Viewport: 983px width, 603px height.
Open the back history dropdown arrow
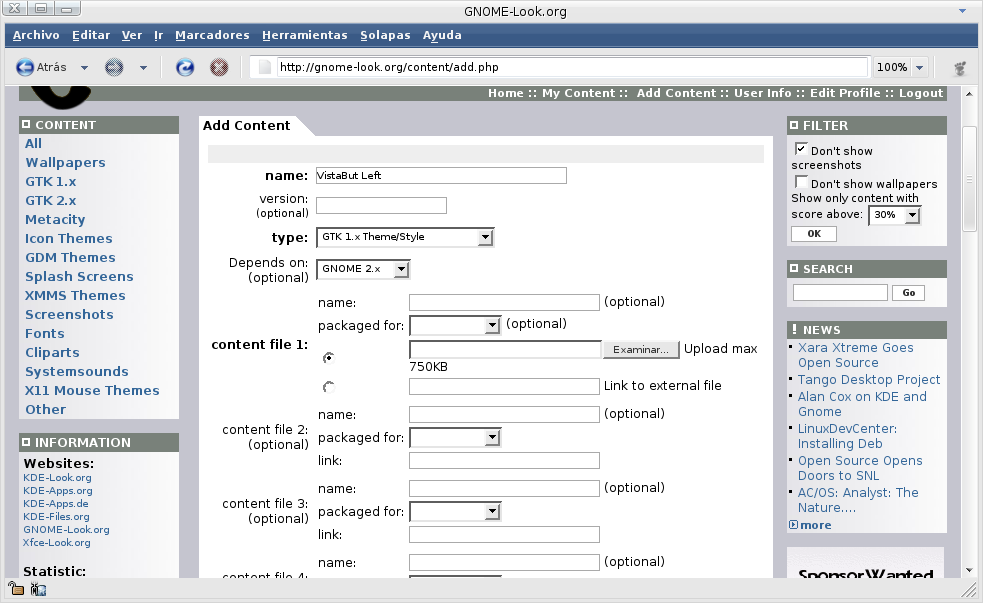click(x=84, y=68)
